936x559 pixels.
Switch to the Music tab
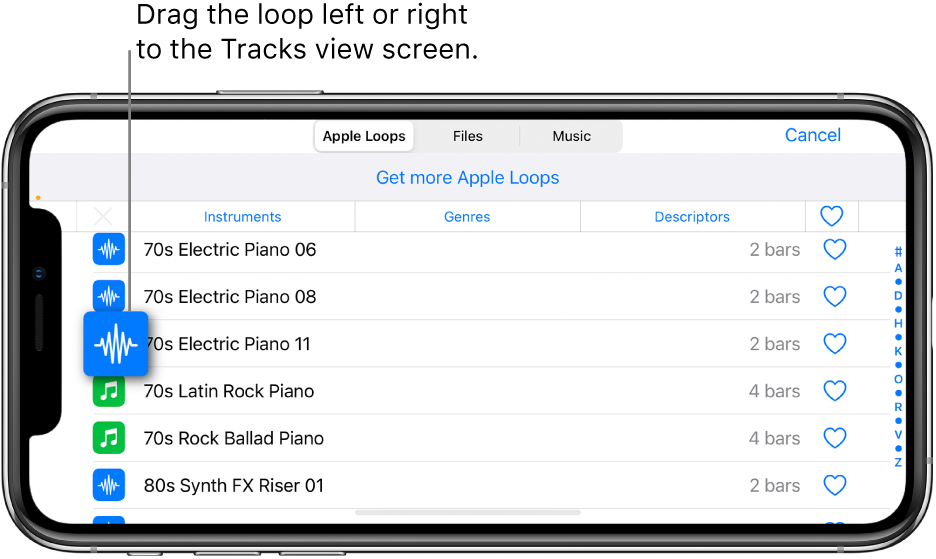571,136
